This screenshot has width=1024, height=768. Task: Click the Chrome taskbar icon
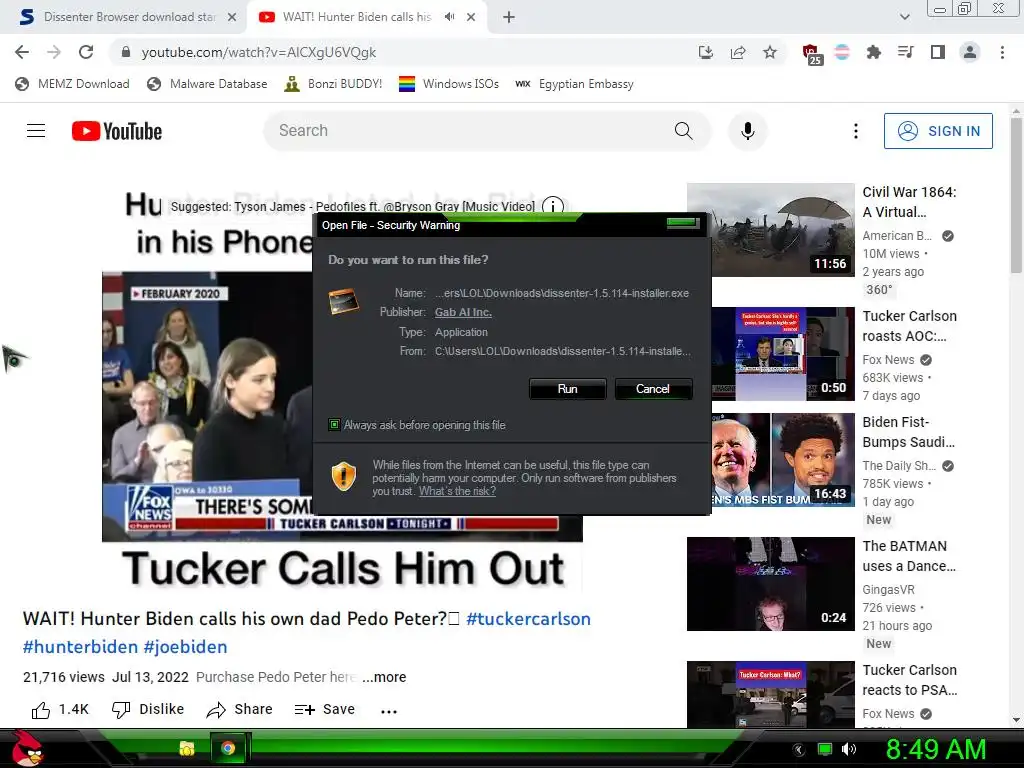pyautogui.click(x=227, y=748)
